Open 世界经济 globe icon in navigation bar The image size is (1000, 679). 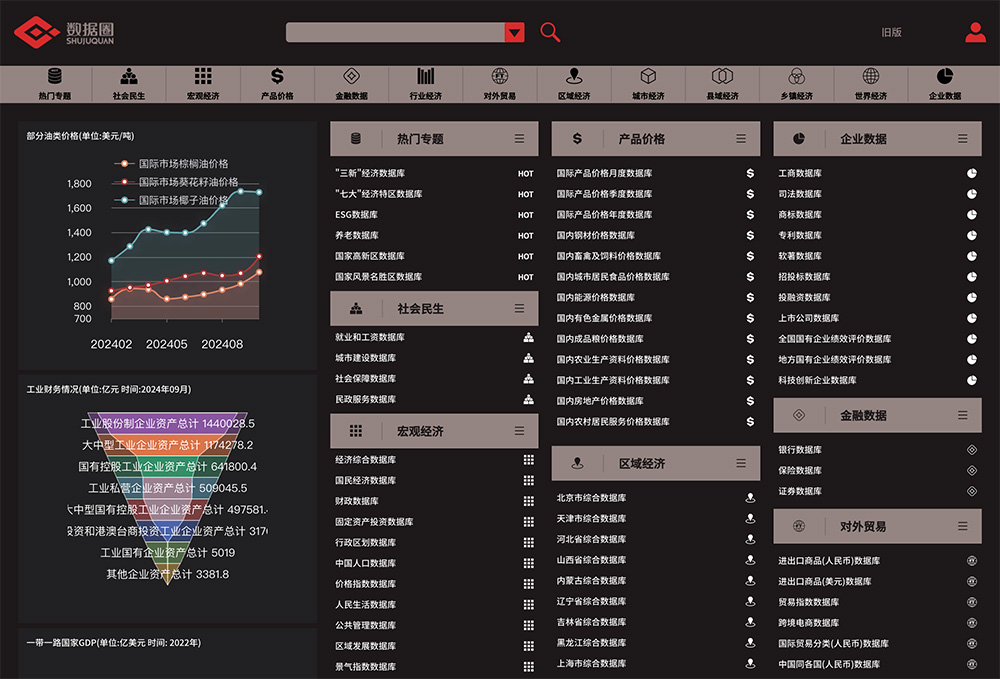point(870,77)
